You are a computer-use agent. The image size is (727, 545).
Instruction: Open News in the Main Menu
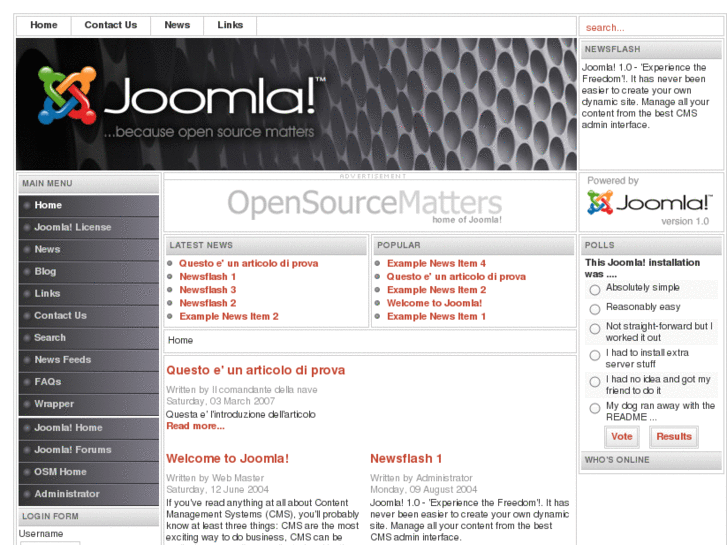tap(89, 250)
